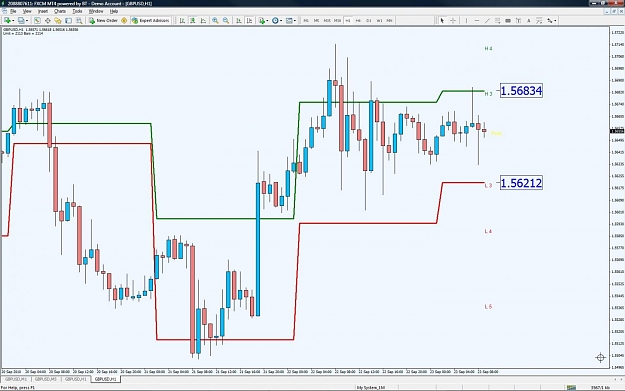Click the Profiles toolbar icon
Image resolution: width=625 pixels, height=391 pixels.
point(21,20)
